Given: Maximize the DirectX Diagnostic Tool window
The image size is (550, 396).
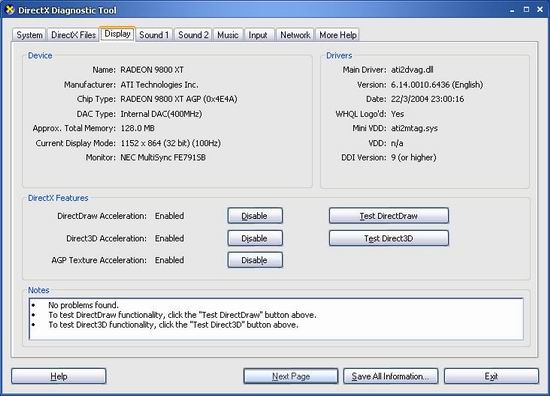Looking at the screenshot, I should pyautogui.click(x=526, y=9).
